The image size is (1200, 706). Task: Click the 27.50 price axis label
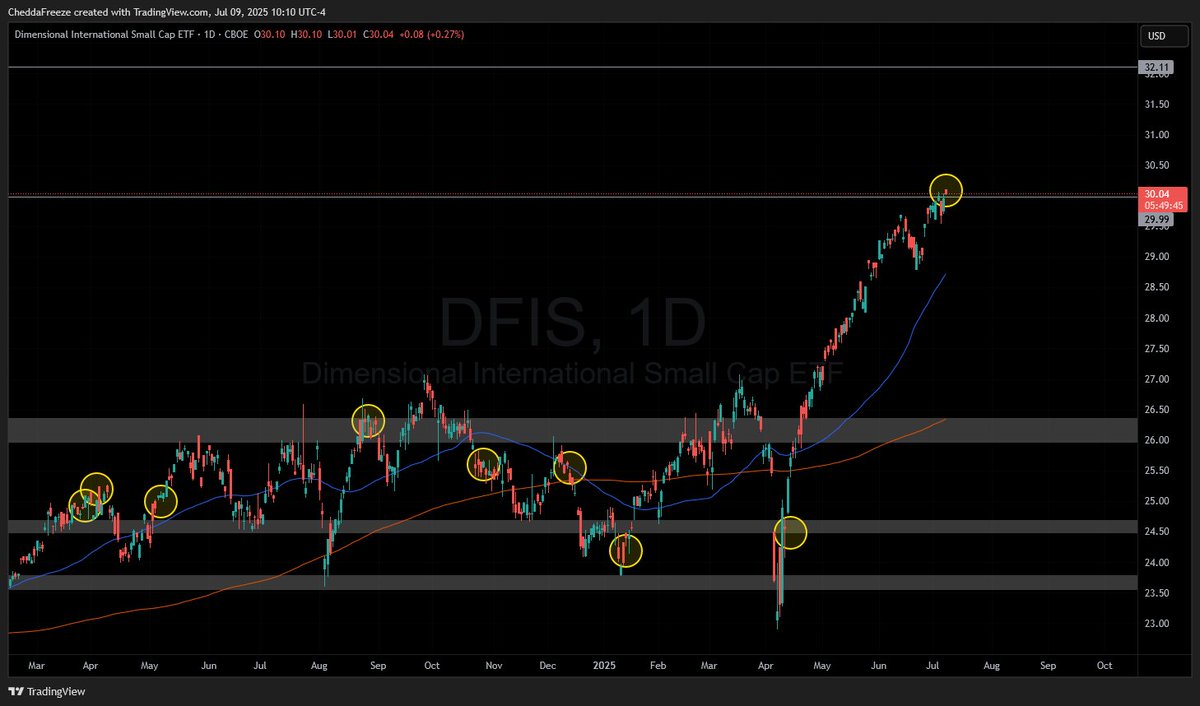pyautogui.click(x=1157, y=349)
